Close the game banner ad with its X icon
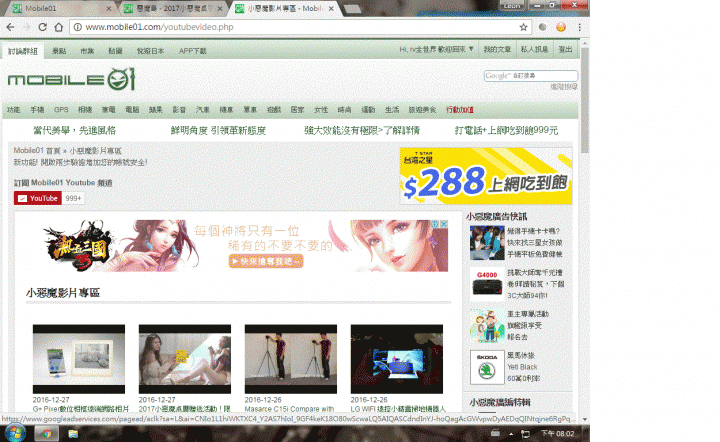This screenshot has width=720, height=442. pos(444,224)
